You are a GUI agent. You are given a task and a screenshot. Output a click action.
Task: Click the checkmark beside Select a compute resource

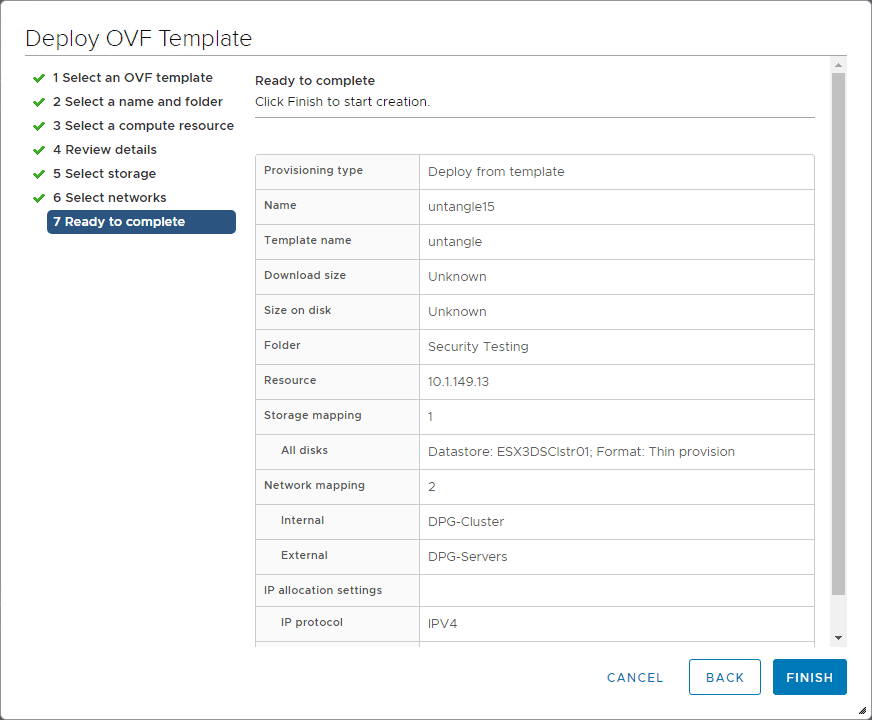point(39,125)
